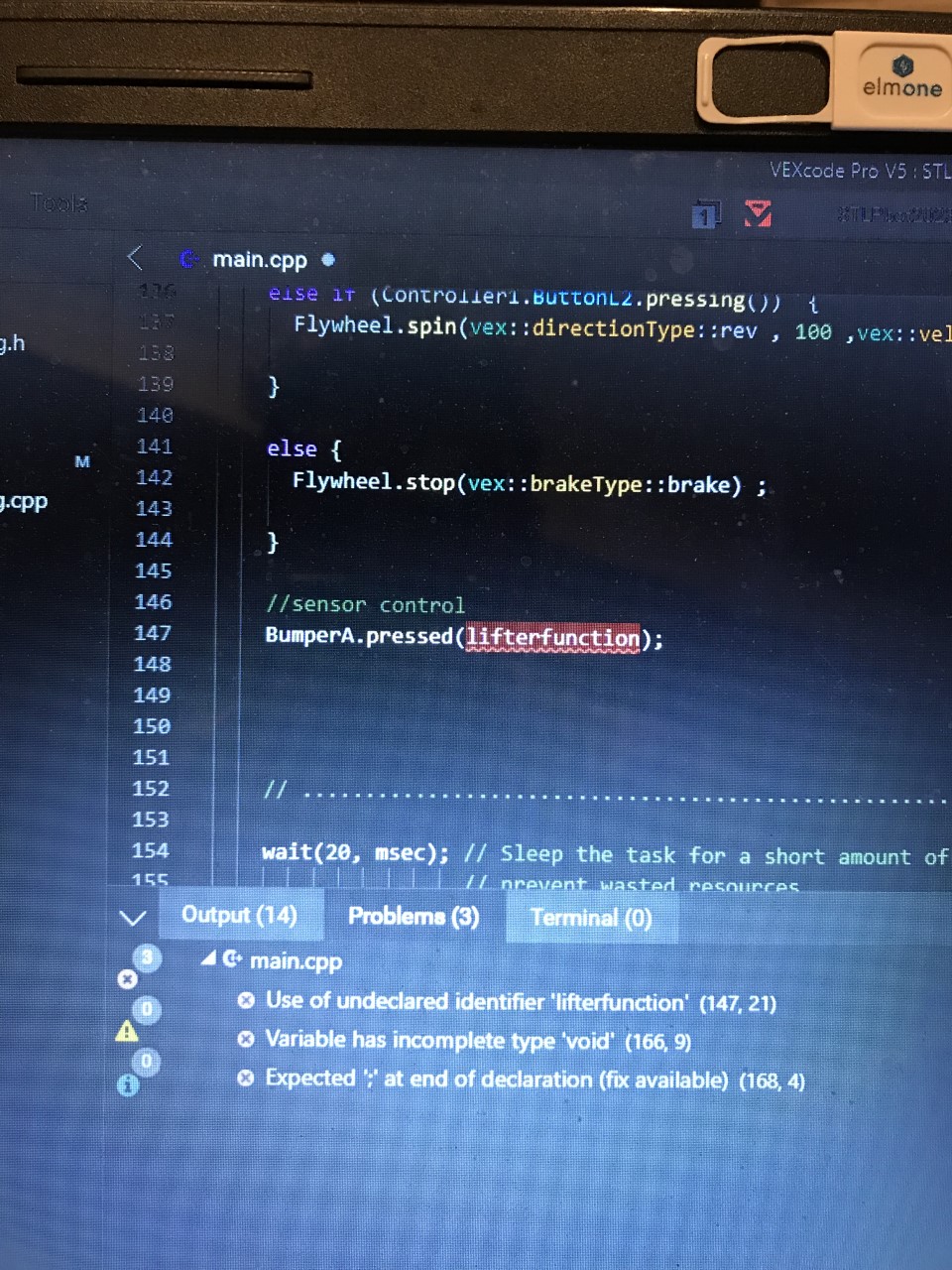Switch to the Output (14) tab

(239, 915)
